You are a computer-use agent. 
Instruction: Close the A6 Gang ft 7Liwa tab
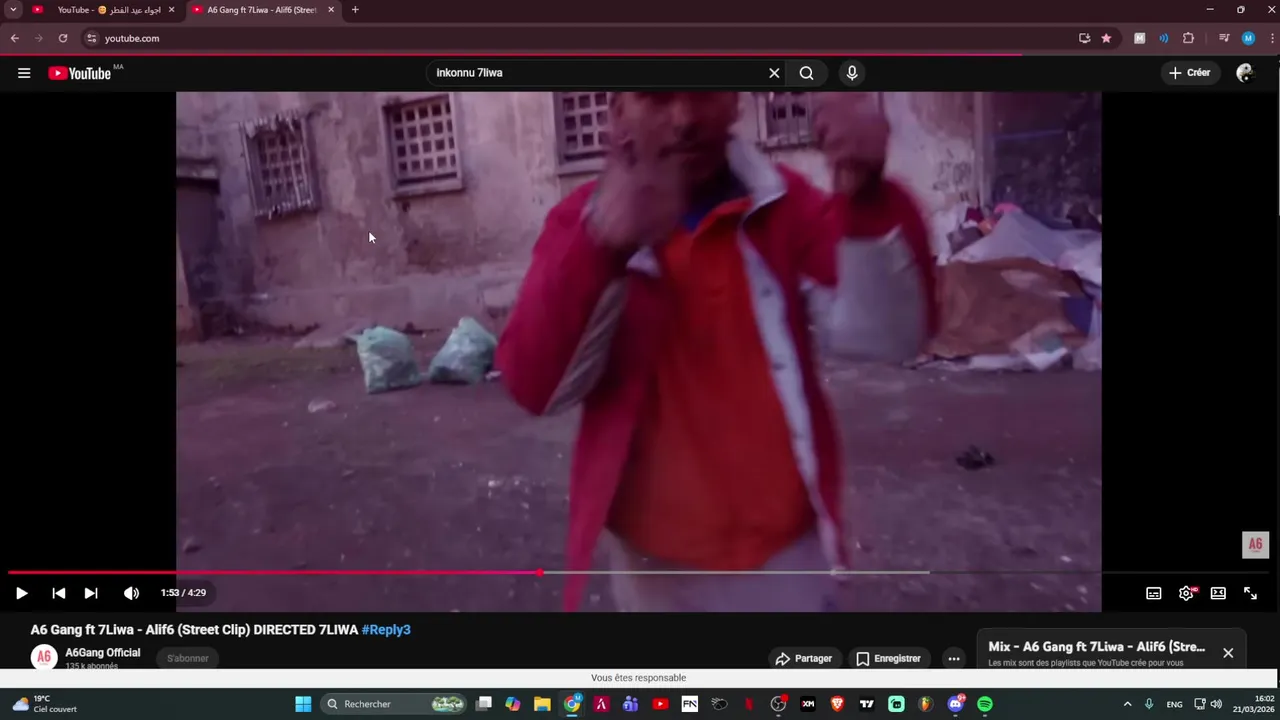(x=331, y=10)
